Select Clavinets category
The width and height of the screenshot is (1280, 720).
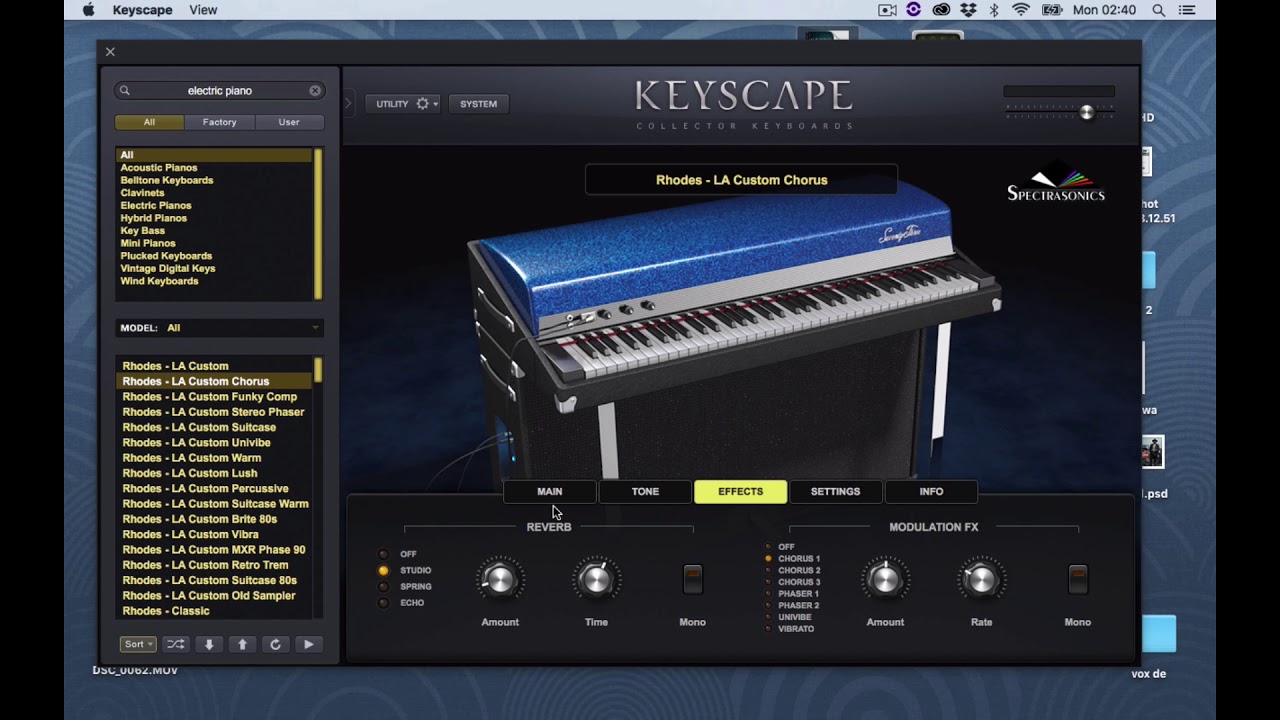(142, 193)
